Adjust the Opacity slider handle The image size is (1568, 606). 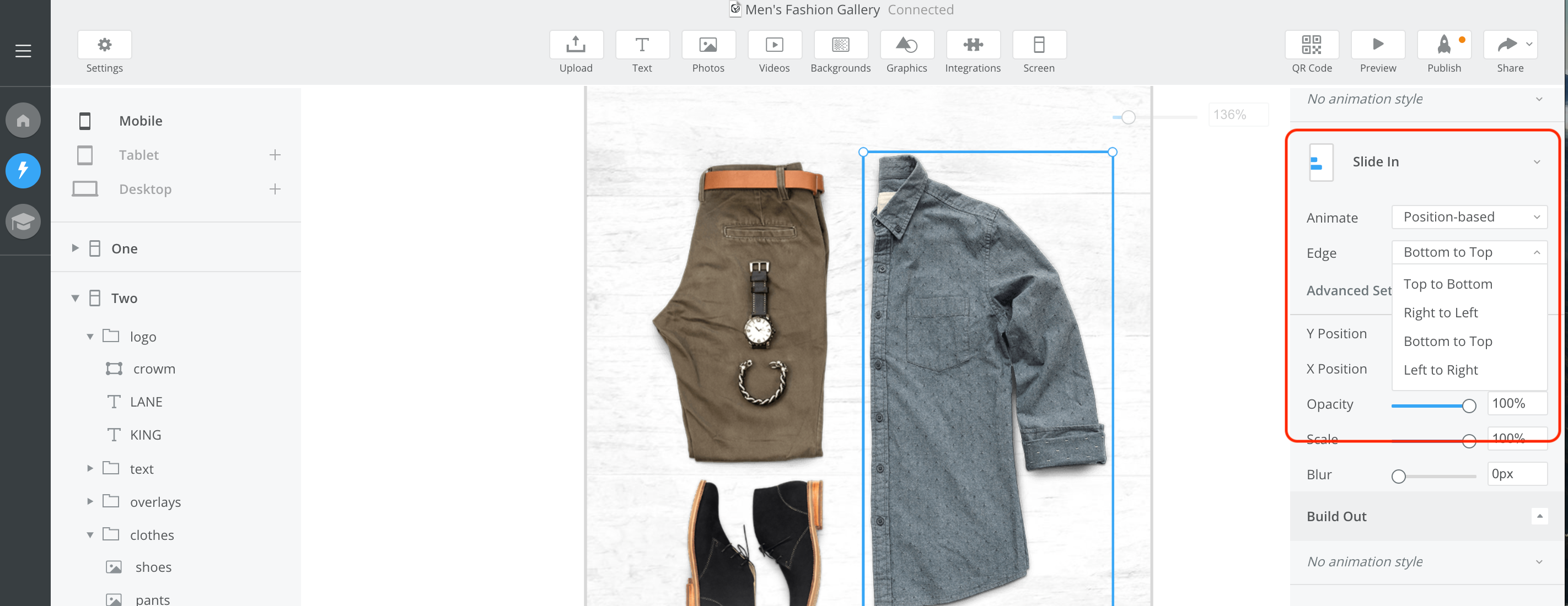pos(1468,406)
